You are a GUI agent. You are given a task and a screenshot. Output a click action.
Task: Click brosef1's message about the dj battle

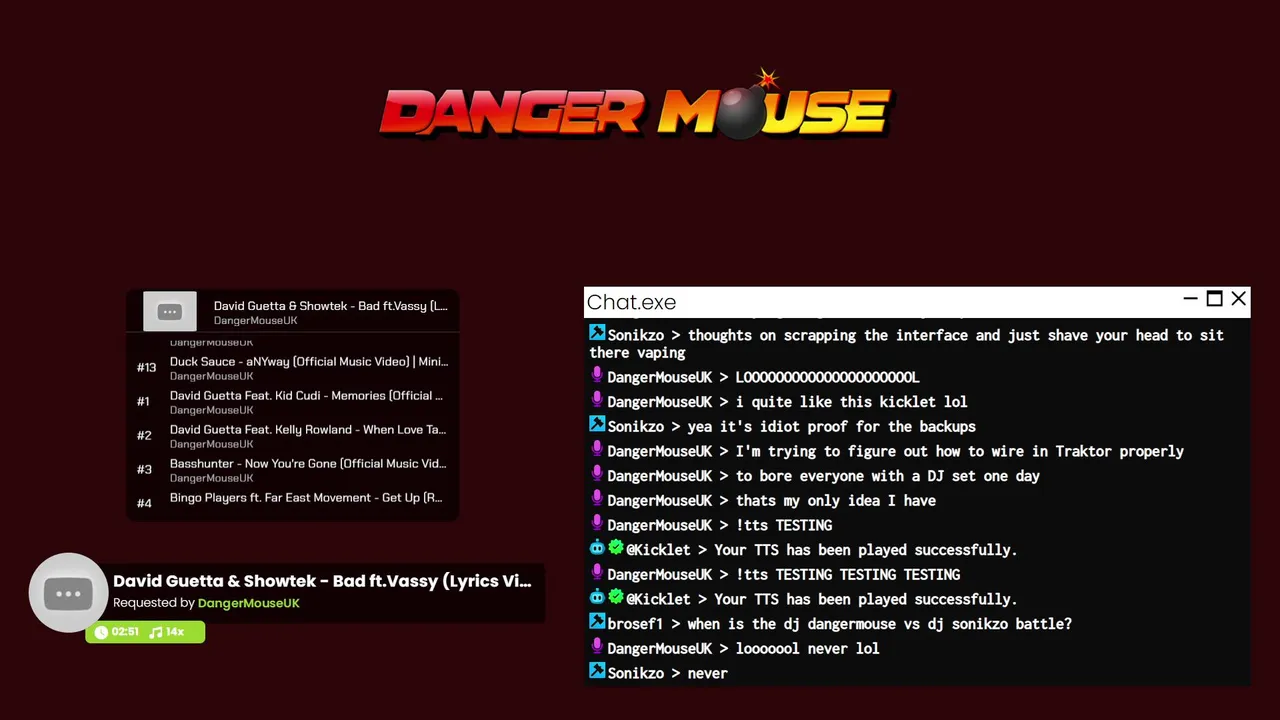tap(879, 623)
